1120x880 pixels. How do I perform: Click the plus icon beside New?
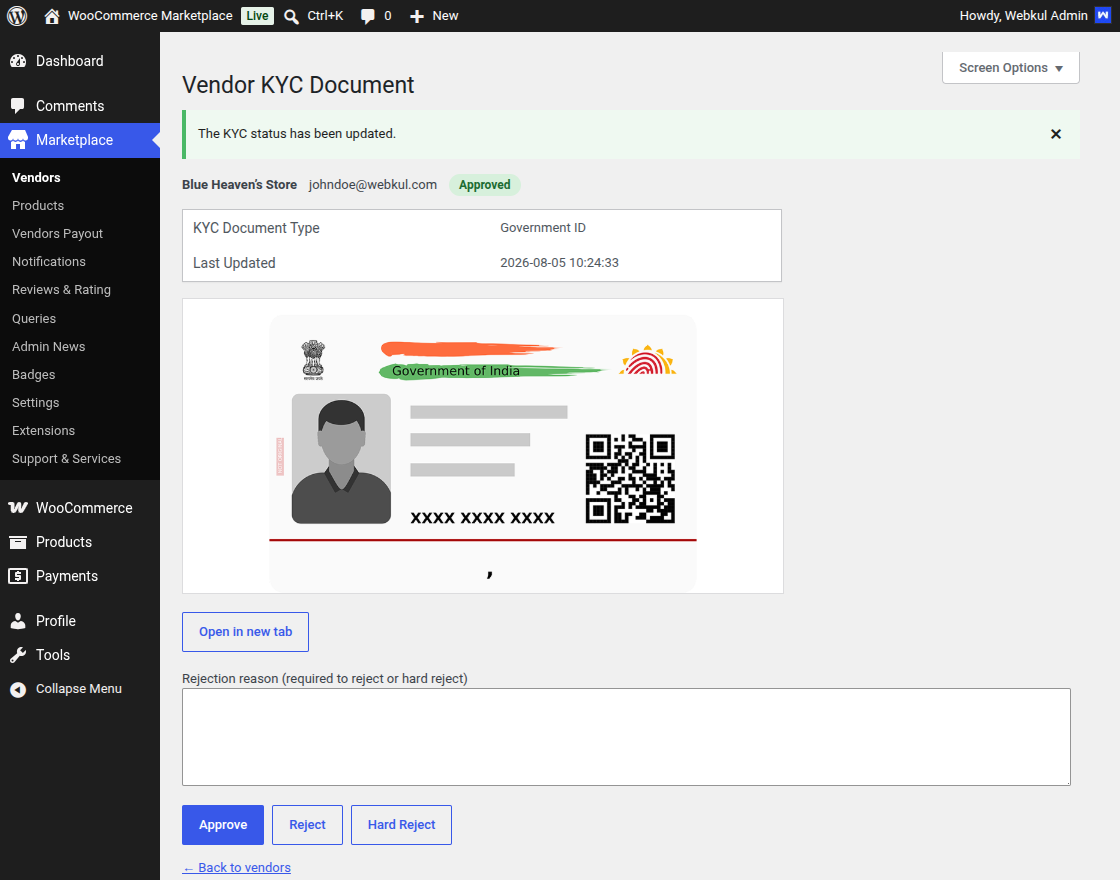click(416, 16)
